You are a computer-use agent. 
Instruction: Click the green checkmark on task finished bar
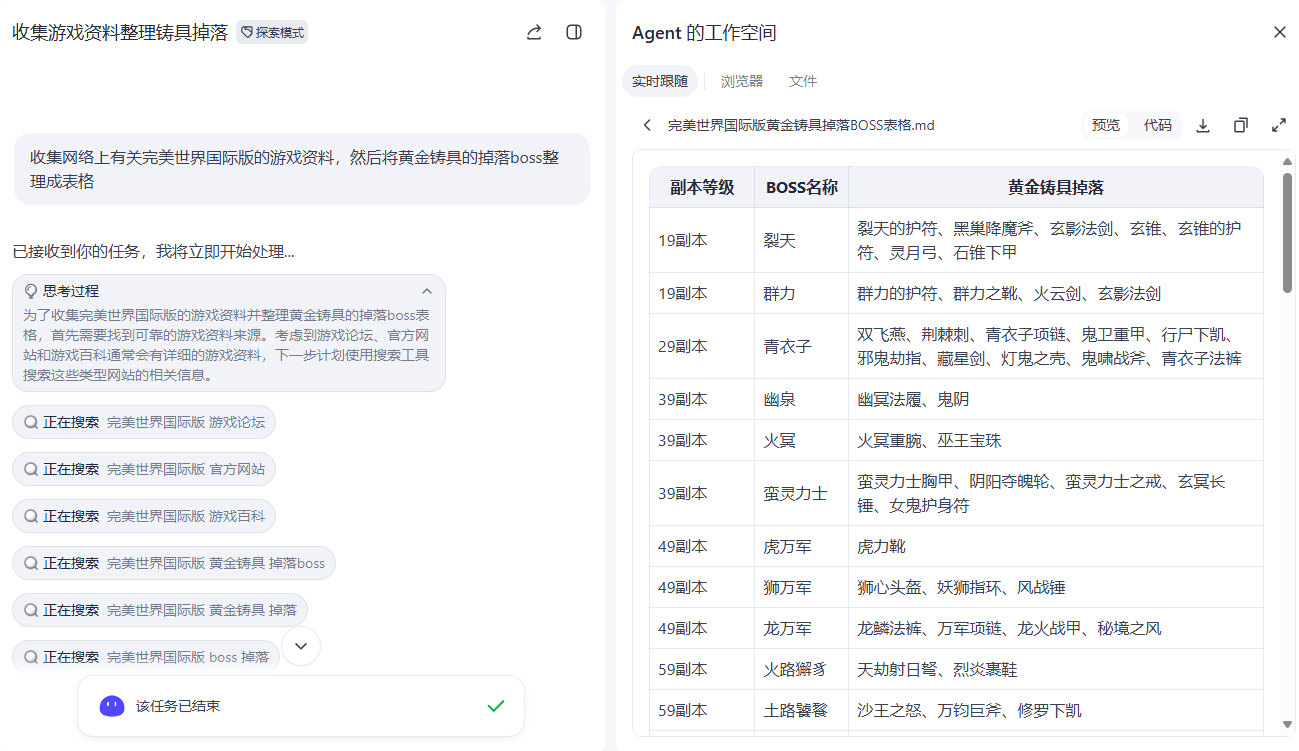(x=496, y=706)
